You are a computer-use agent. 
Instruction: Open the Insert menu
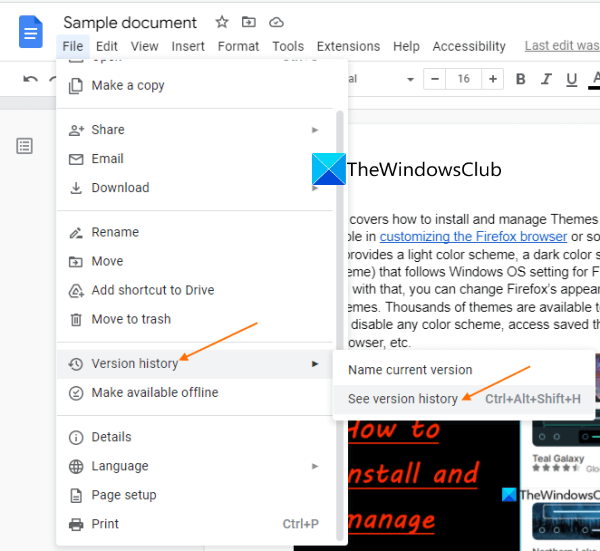(188, 46)
